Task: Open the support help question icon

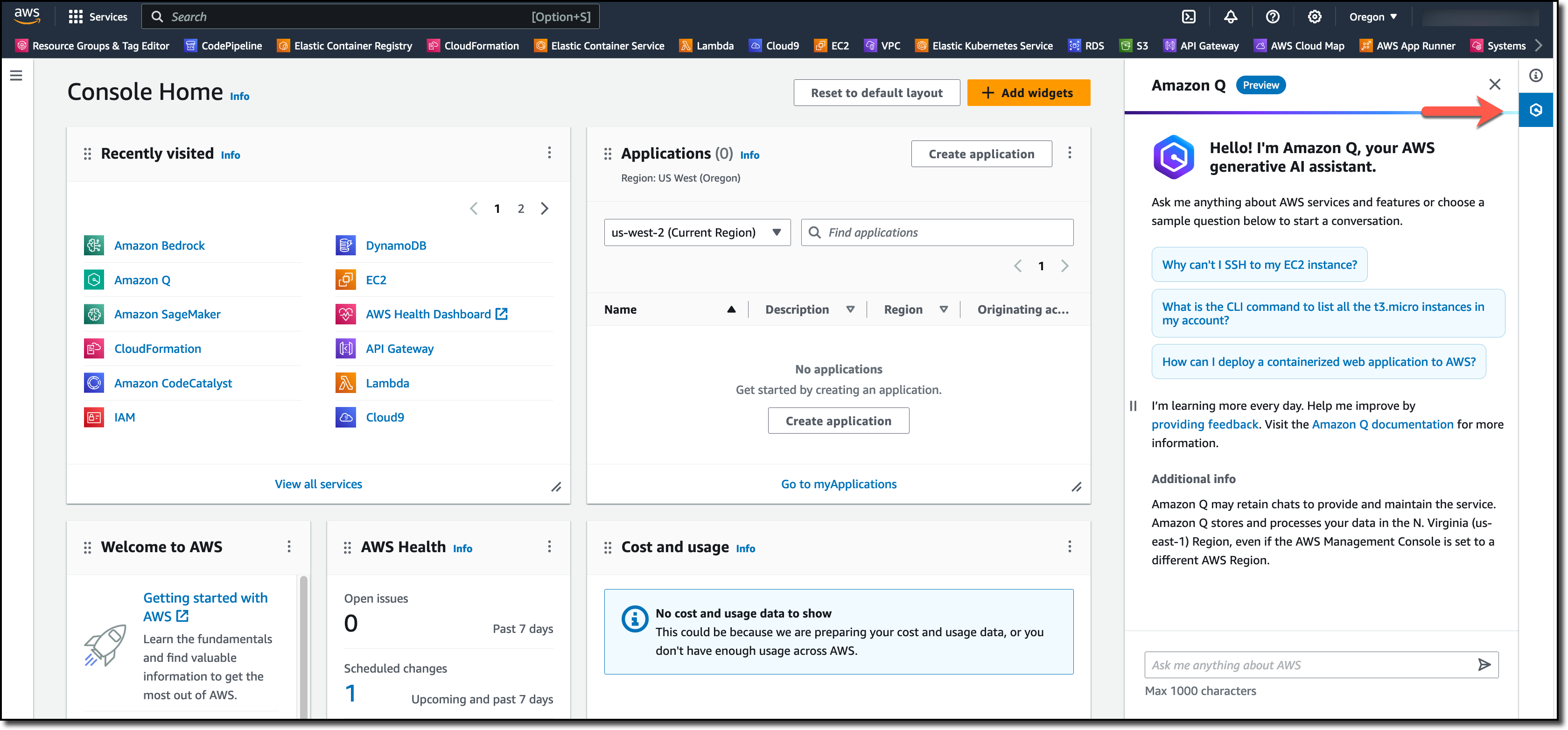Action: click(x=1272, y=16)
